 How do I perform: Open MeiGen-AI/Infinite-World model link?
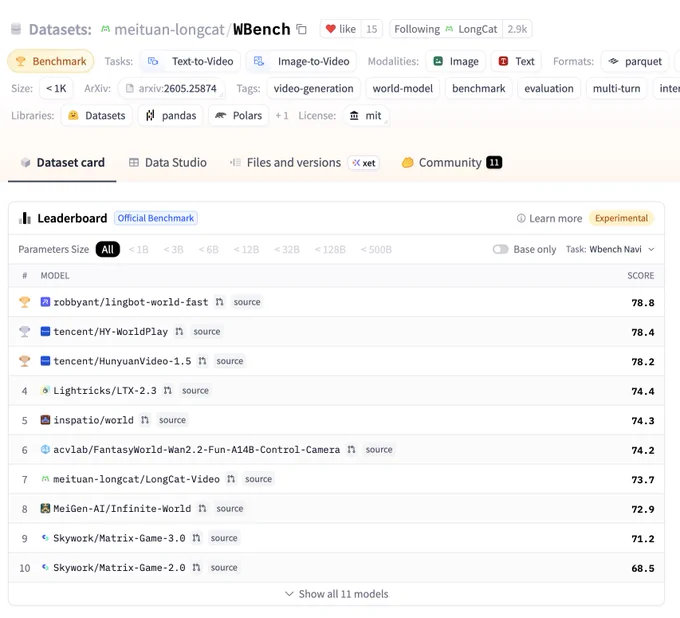122,508
